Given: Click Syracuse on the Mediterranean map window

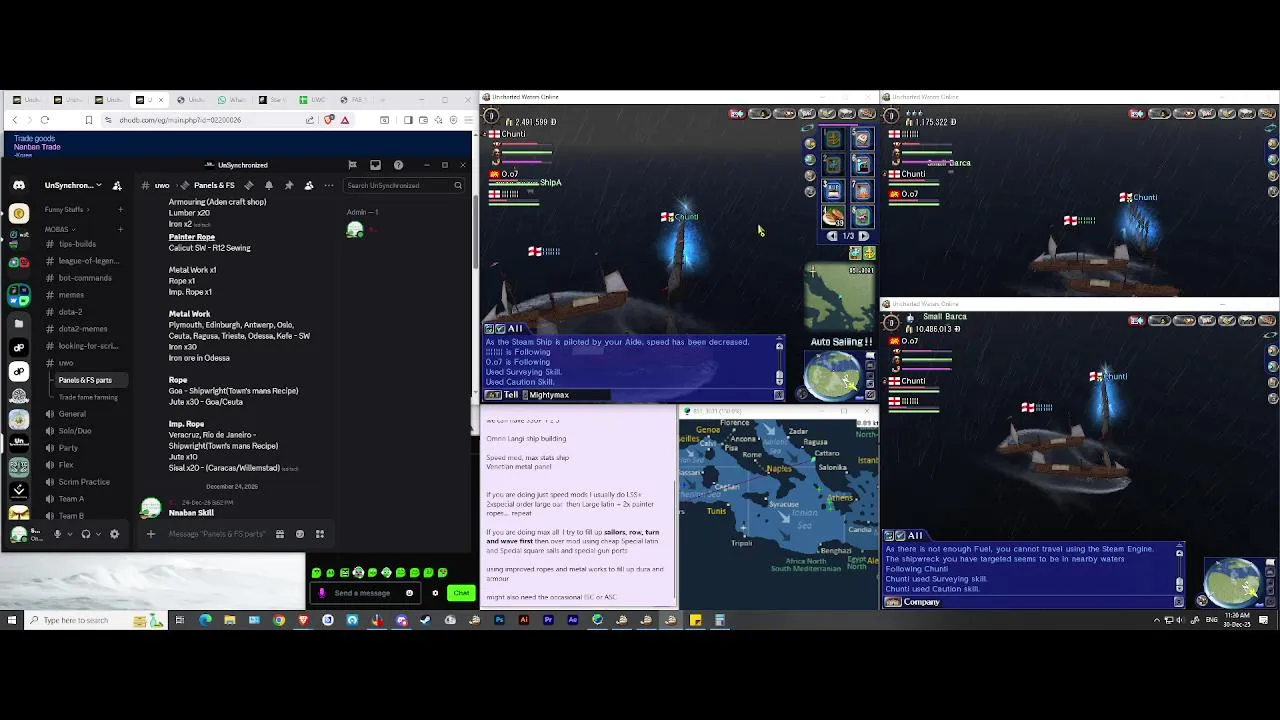Looking at the screenshot, I should pyautogui.click(x=784, y=504).
